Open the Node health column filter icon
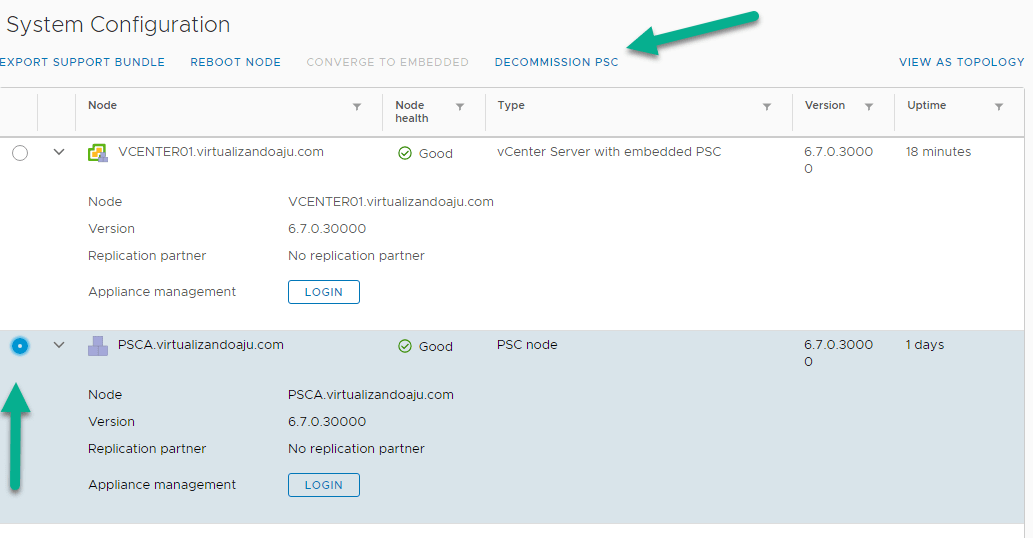This screenshot has height=538, width=1033. coord(460,106)
